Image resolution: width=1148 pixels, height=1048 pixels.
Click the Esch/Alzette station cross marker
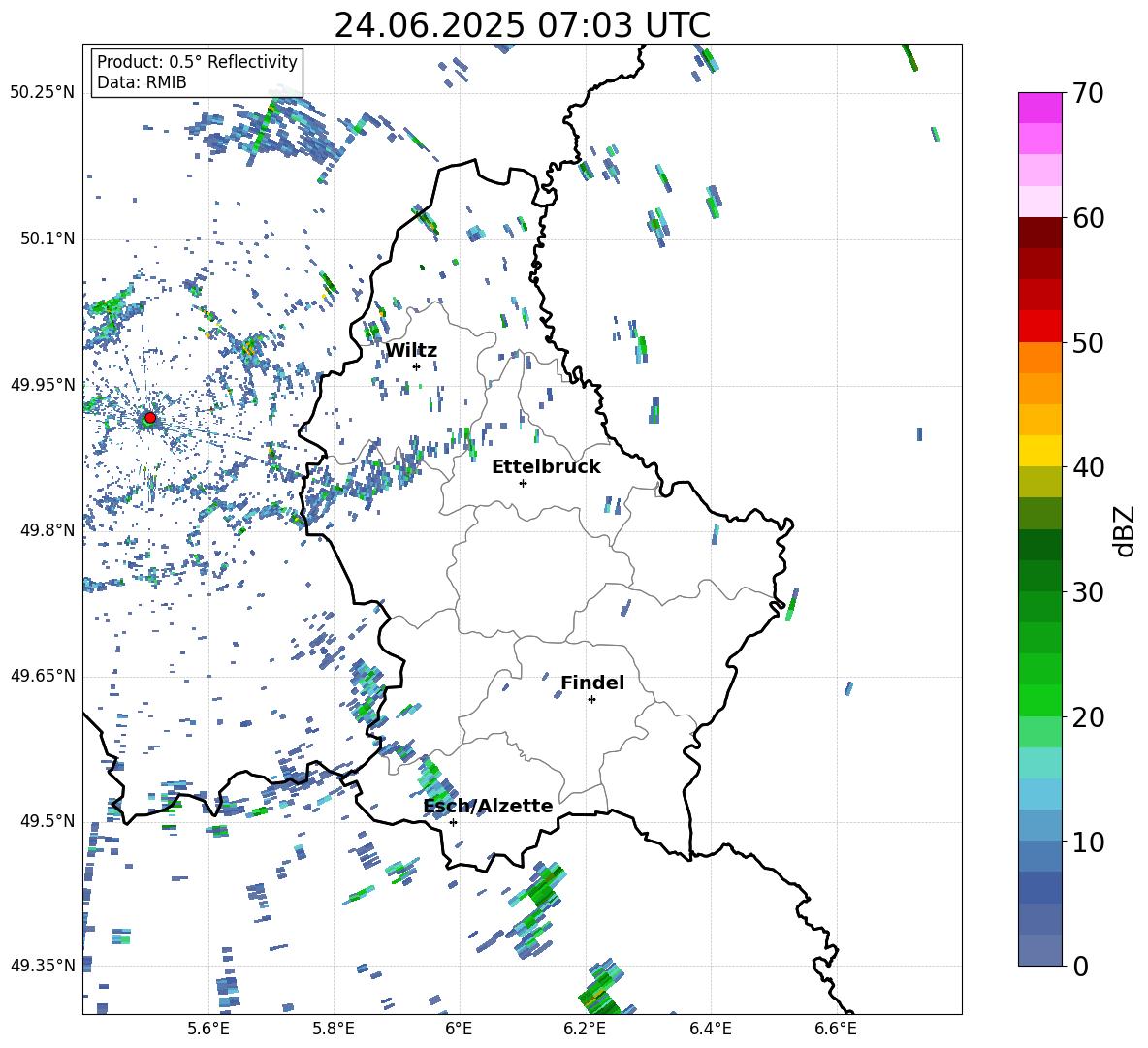pos(453,822)
